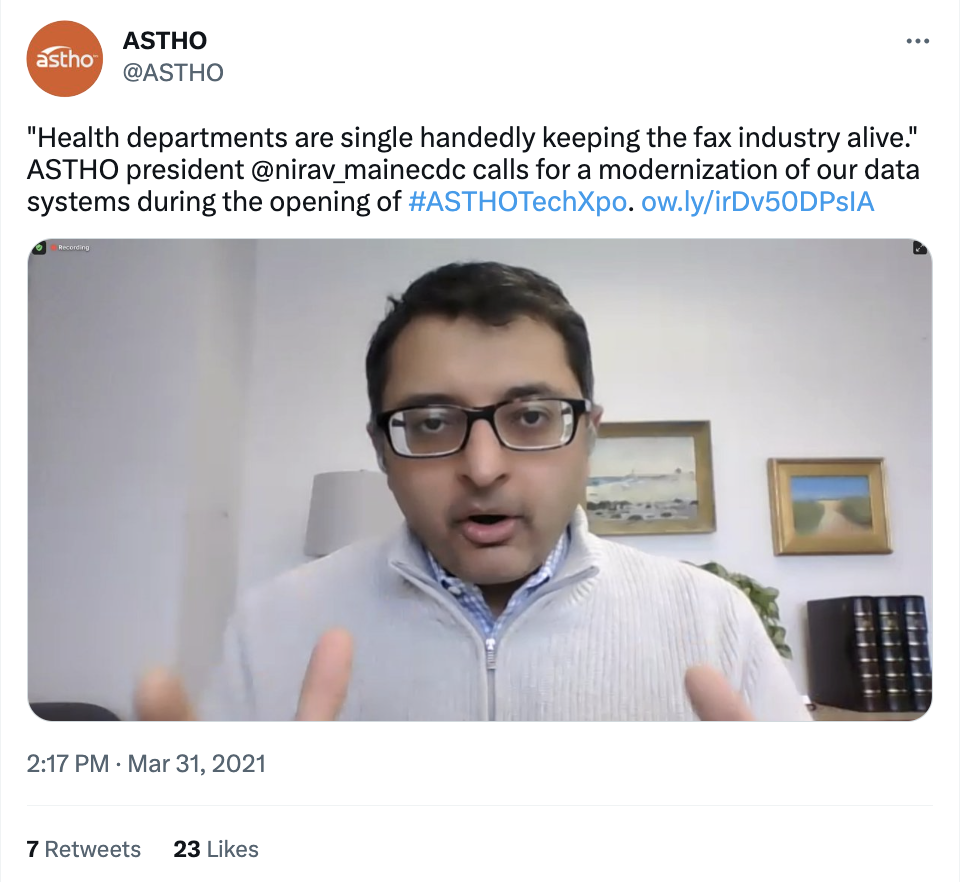Viewport: 960px width, 882px height.
Task: View the 23 Likes list
Action: 216,849
